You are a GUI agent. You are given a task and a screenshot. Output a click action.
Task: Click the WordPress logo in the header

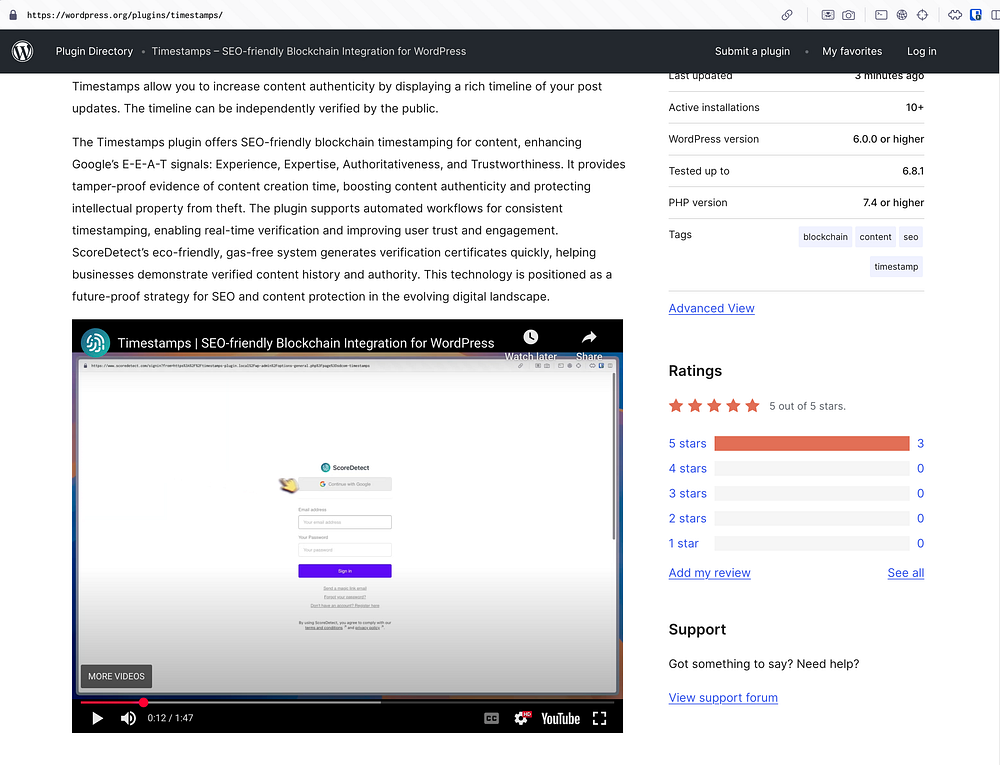point(22,51)
